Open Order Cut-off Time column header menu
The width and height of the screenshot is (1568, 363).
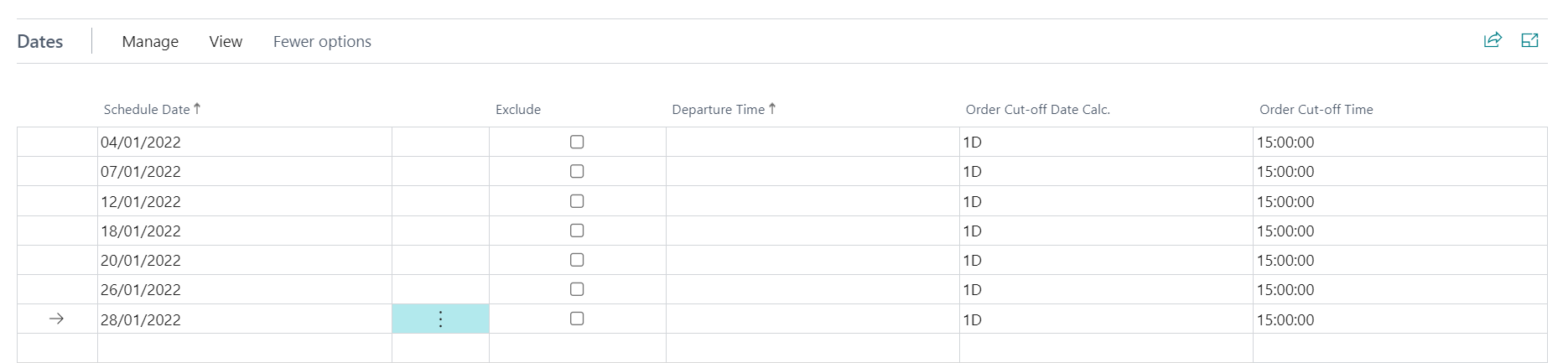(x=1316, y=109)
